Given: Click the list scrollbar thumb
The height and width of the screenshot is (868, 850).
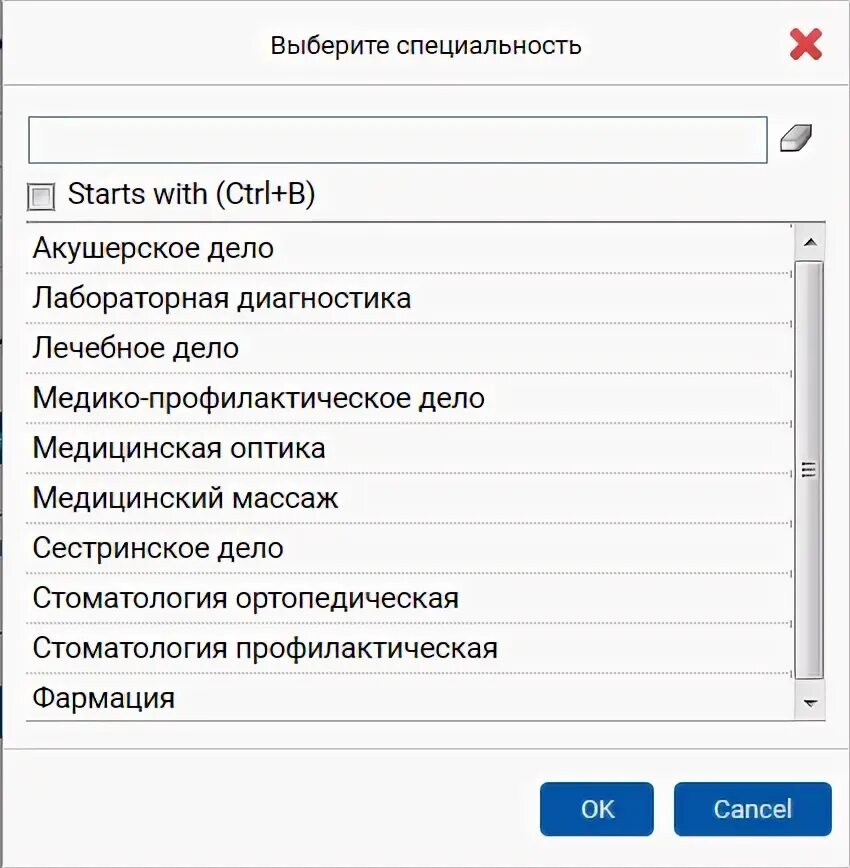Looking at the screenshot, I should (809, 470).
